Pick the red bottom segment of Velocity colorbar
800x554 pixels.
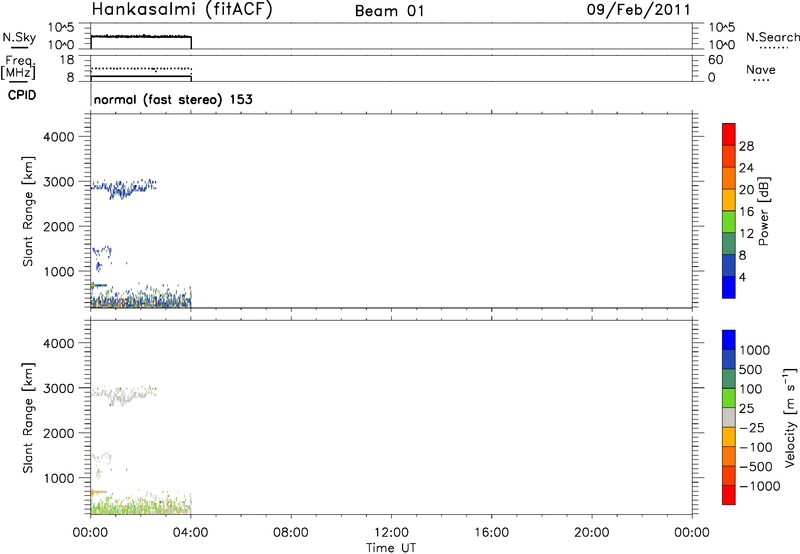[x=729, y=495]
